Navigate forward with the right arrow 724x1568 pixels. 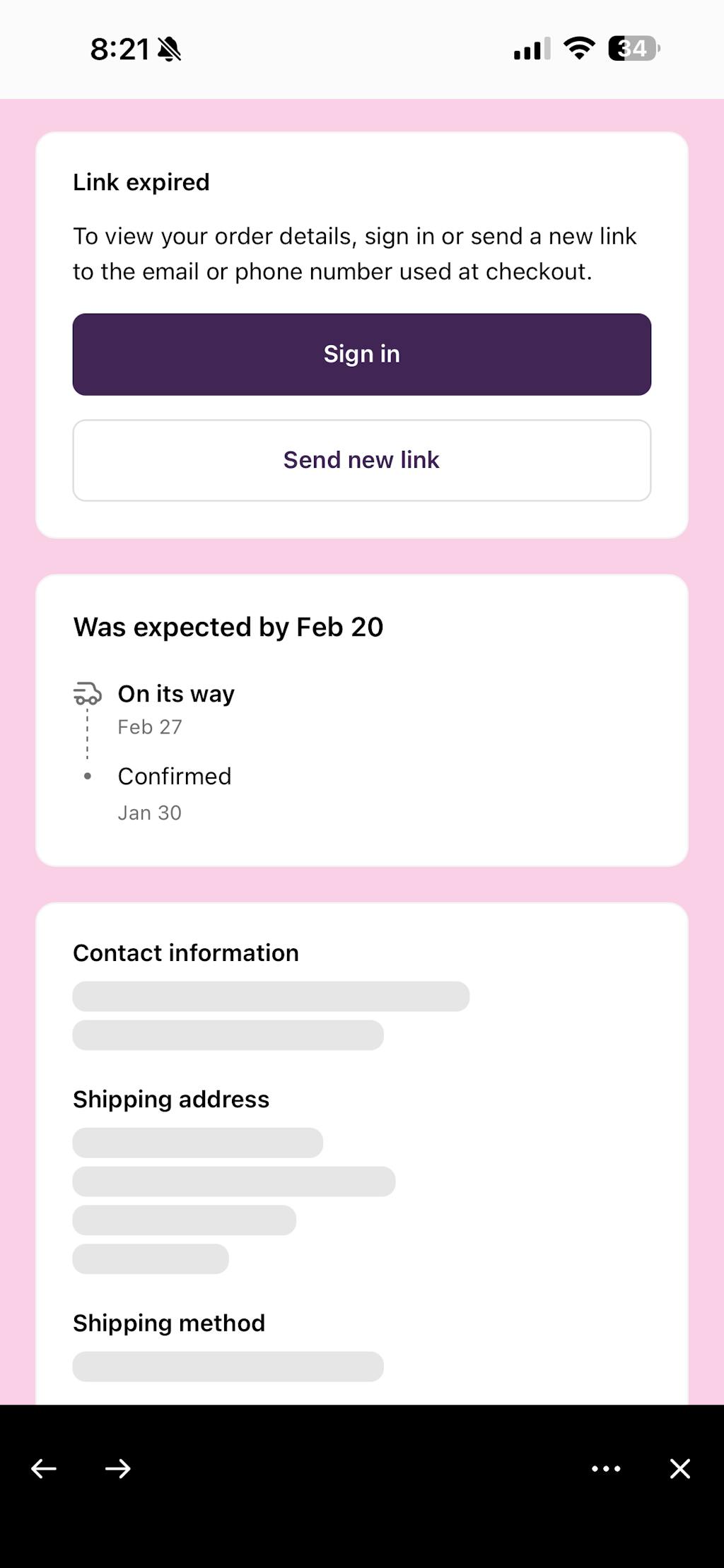(x=117, y=1469)
